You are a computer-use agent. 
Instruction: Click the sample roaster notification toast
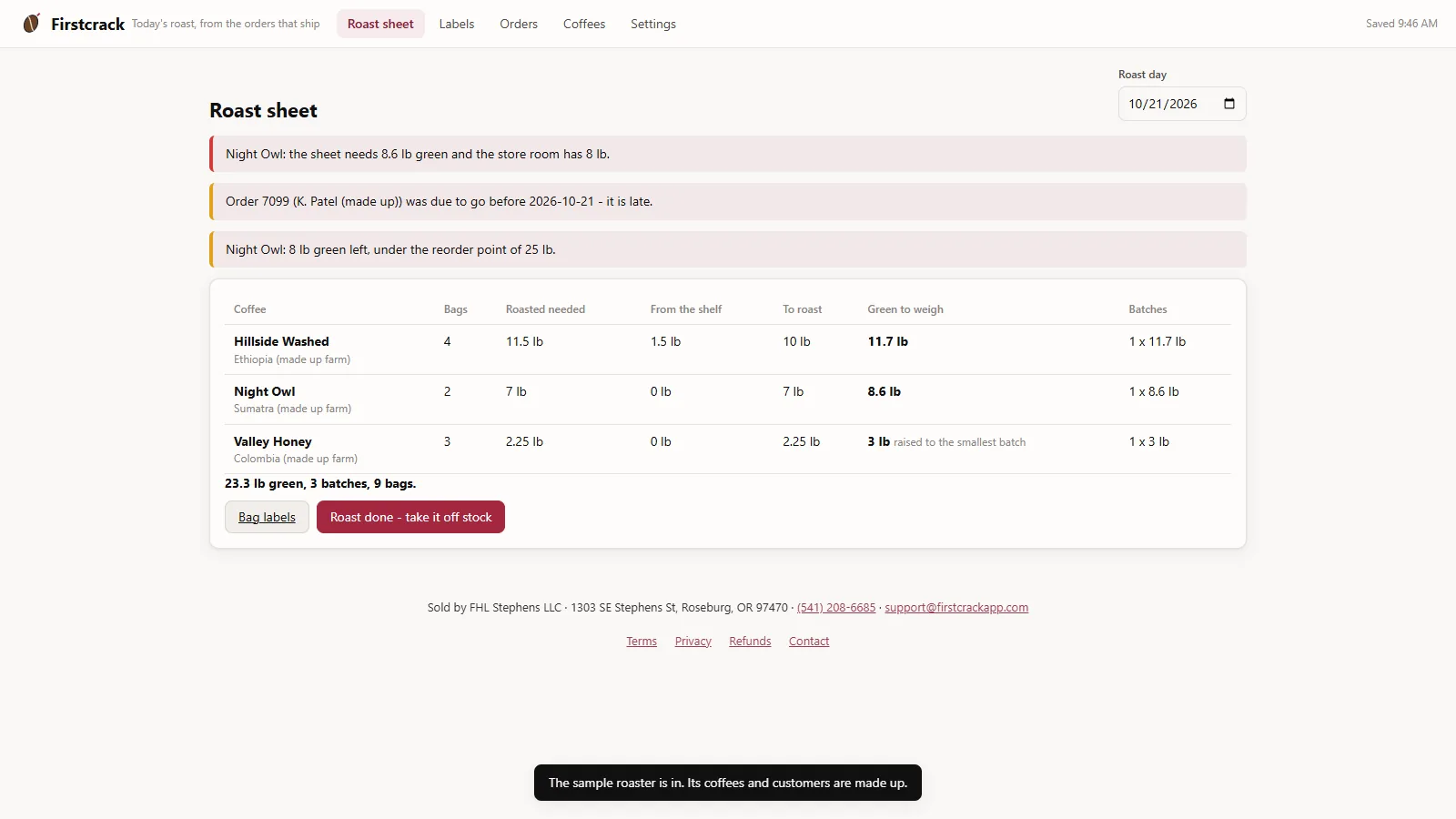[728, 783]
